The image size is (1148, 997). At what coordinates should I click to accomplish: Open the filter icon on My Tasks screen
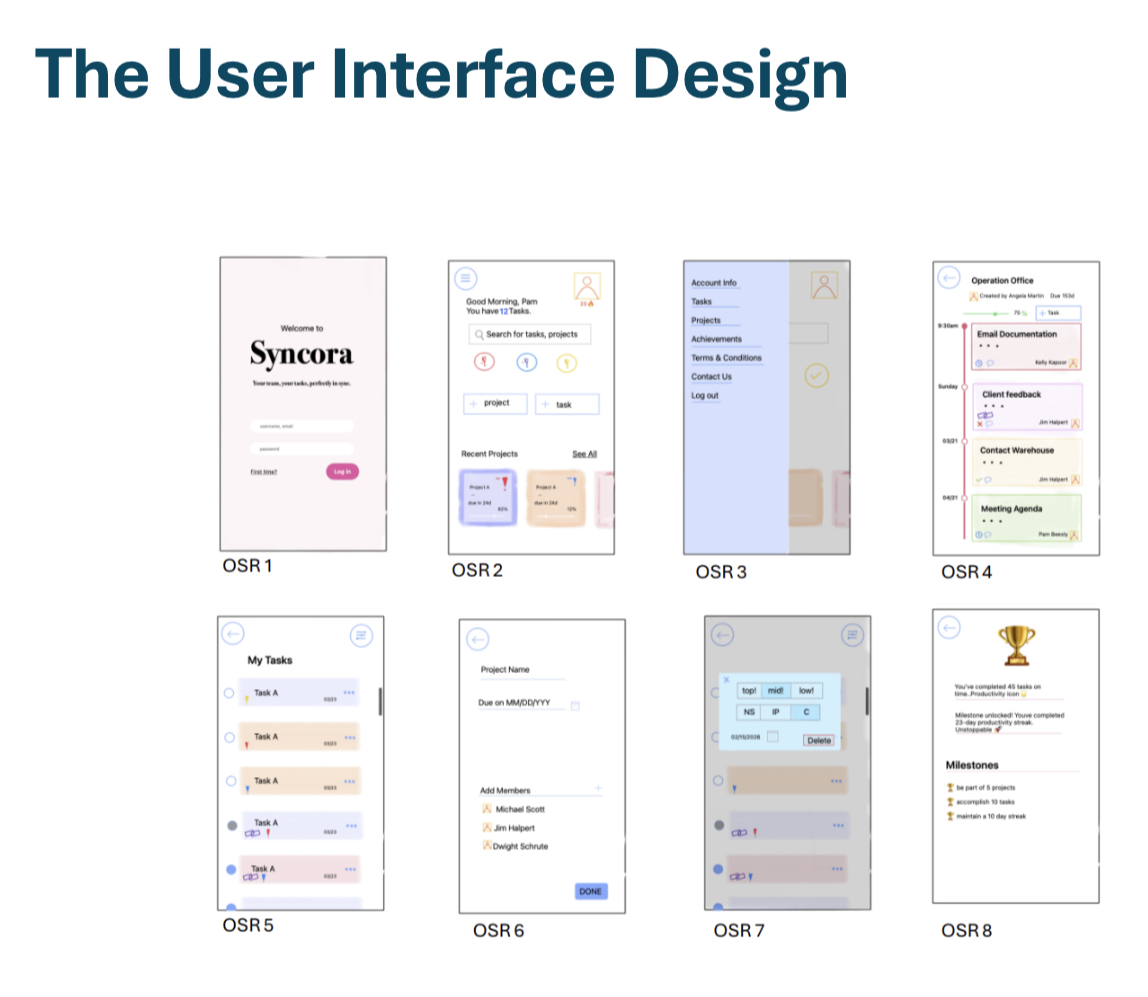pyautogui.click(x=360, y=635)
